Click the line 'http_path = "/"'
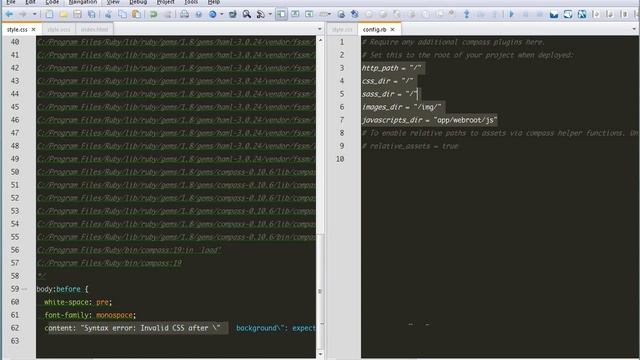 pyautogui.click(x=392, y=68)
